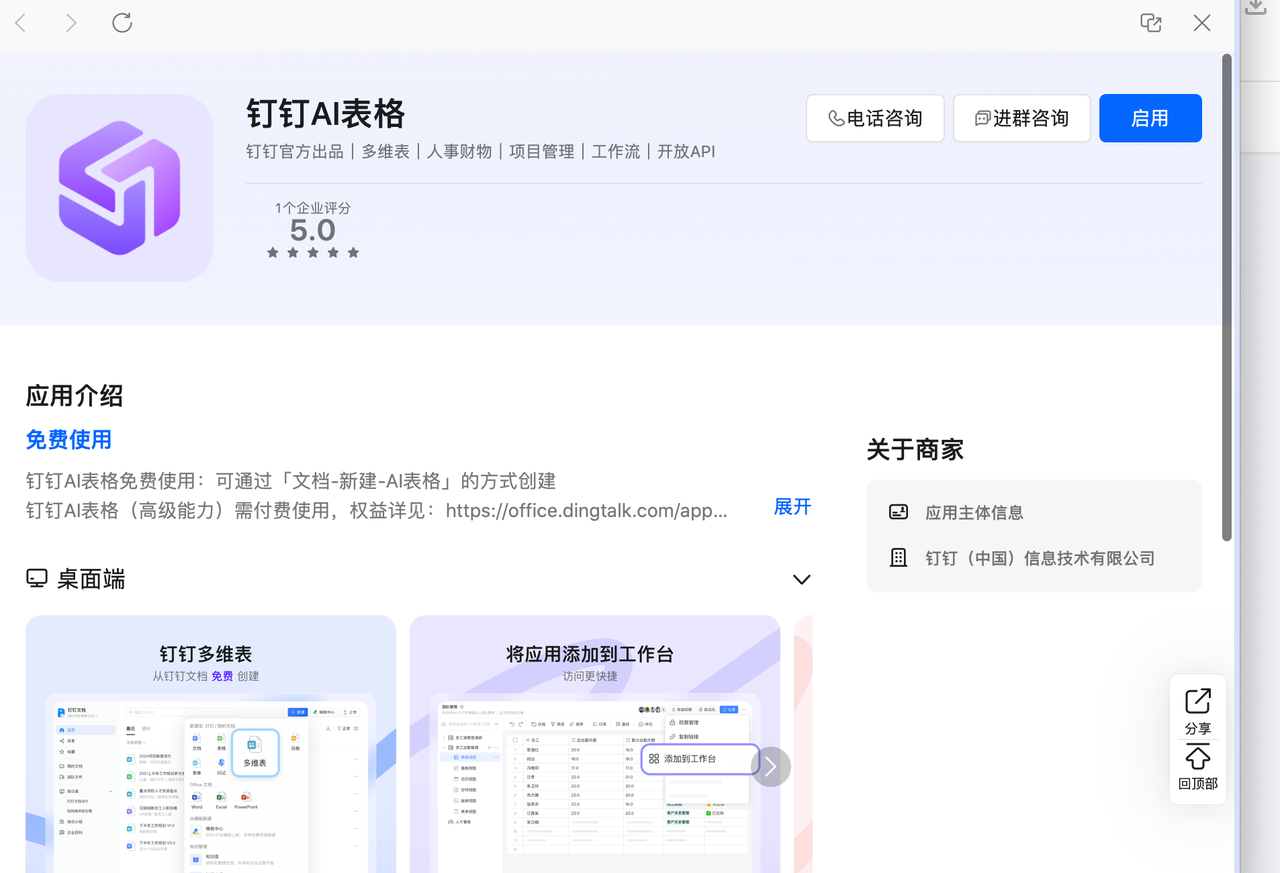Open the page in an external window
The height and width of the screenshot is (873, 1280).
coord(1151,23)
